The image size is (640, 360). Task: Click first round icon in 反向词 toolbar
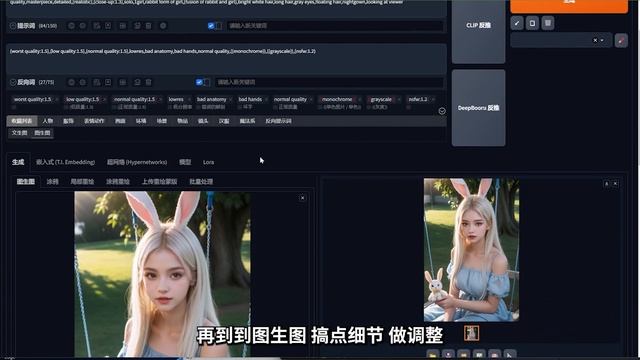pyautogui.click(x=71, y=82)
